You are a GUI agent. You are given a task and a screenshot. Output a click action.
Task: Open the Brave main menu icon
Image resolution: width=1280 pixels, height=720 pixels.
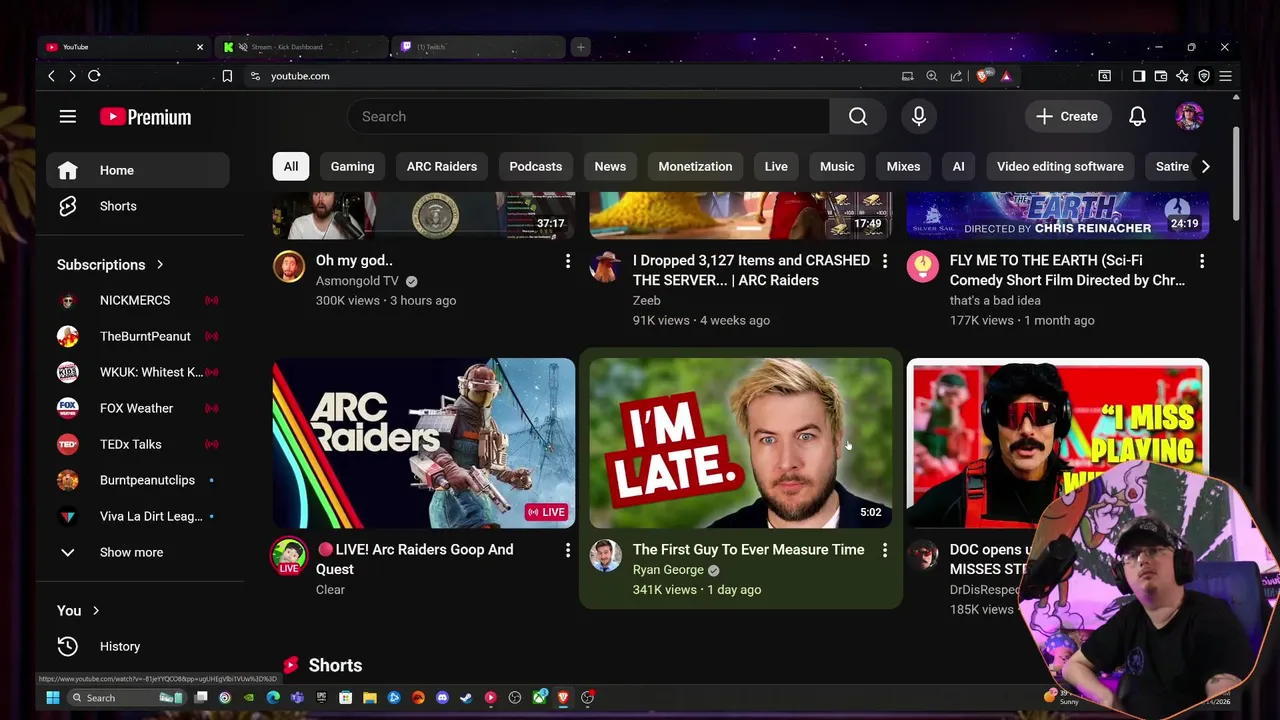(x=1225, y=76)
